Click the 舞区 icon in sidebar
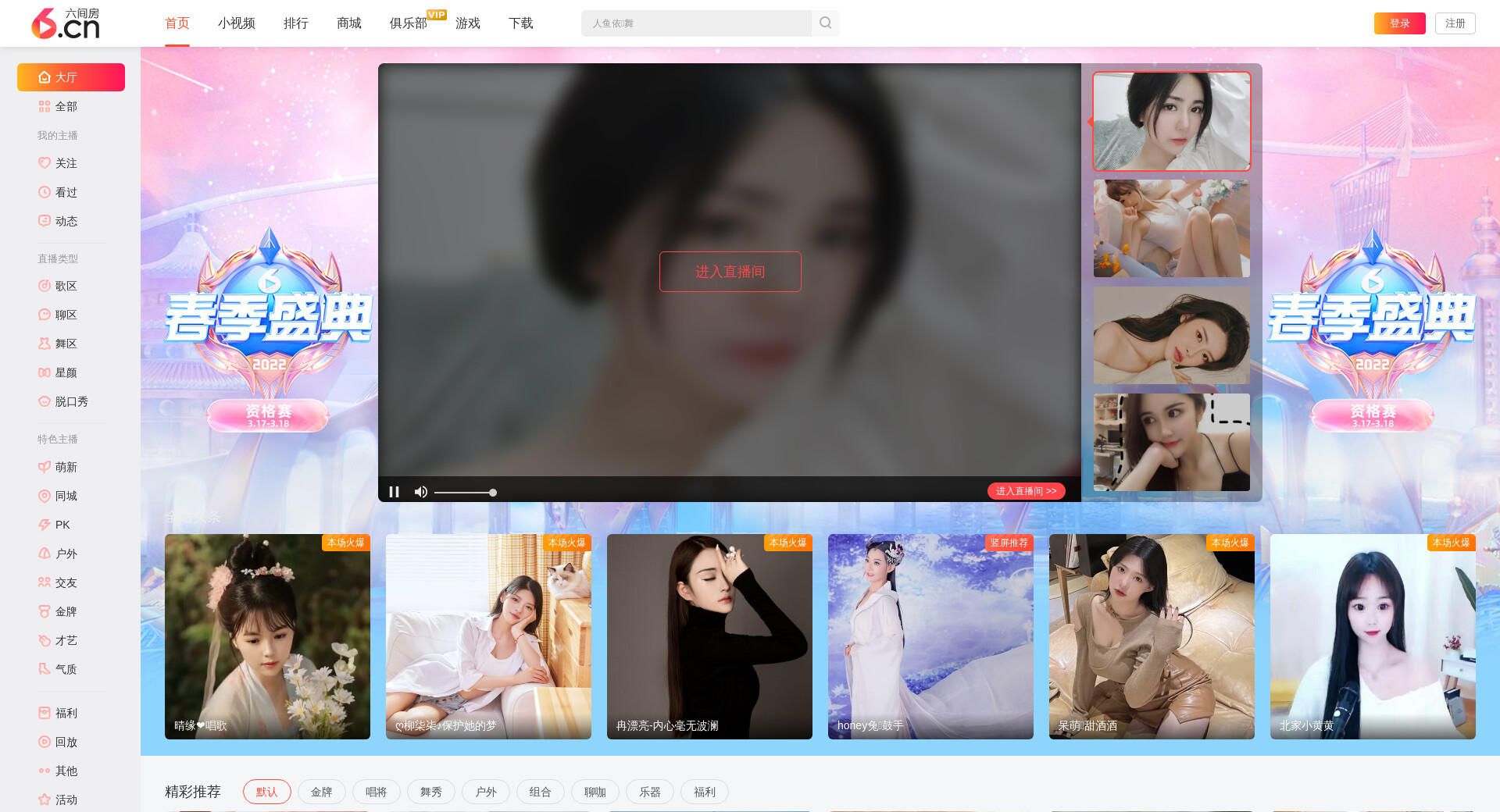This screenshot has width=1500, height=812. 45,344
